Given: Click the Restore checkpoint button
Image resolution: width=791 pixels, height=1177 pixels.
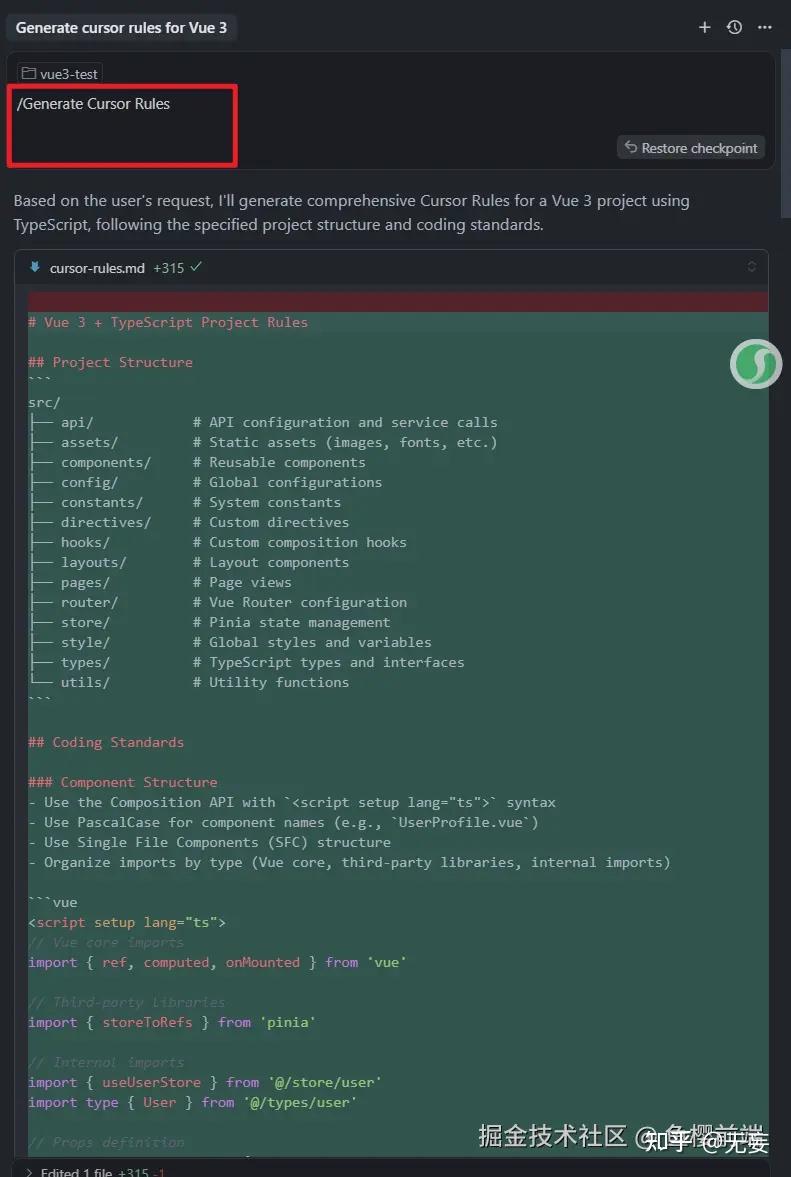Looking at the screenshot, I should click(x=691, y=147).
